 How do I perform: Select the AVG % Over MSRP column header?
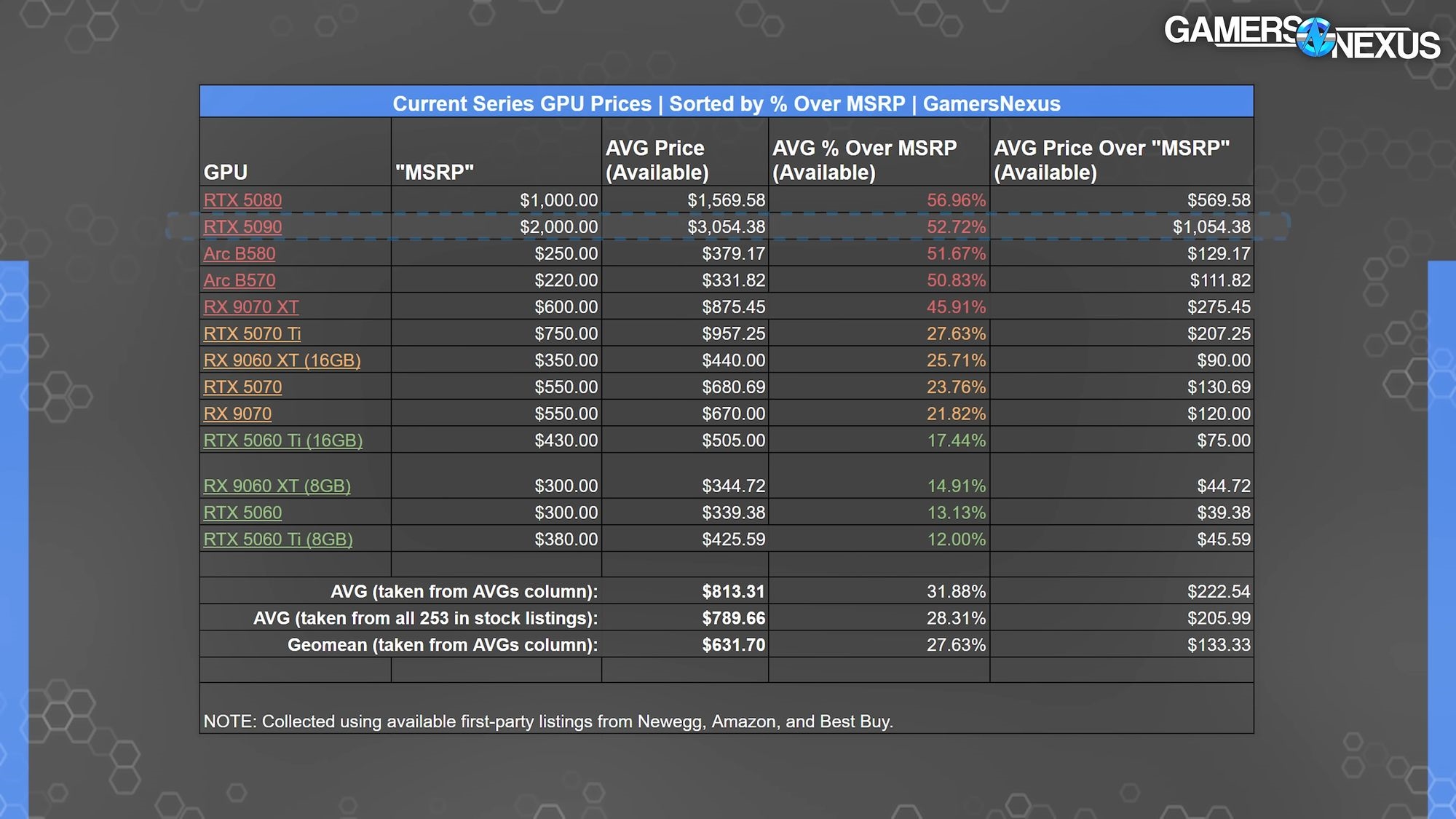(864, 159)
